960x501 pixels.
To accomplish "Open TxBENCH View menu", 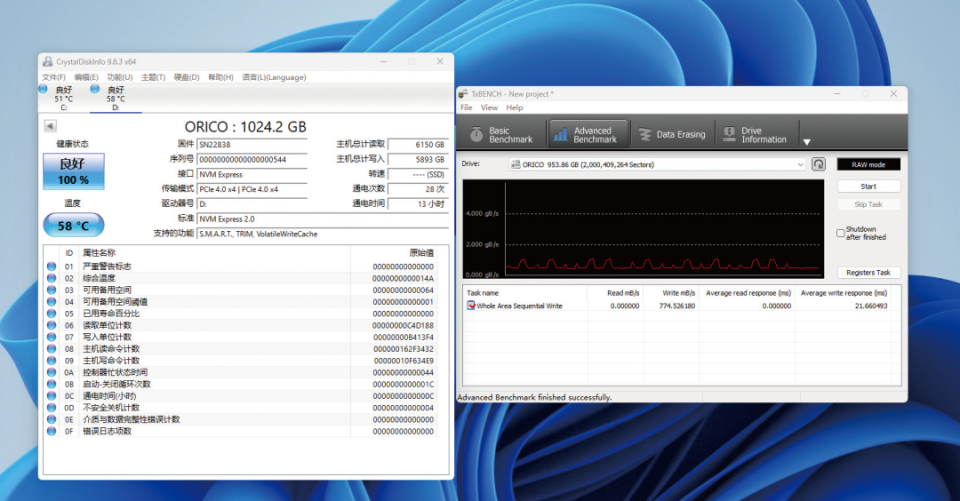I will 489,107.
